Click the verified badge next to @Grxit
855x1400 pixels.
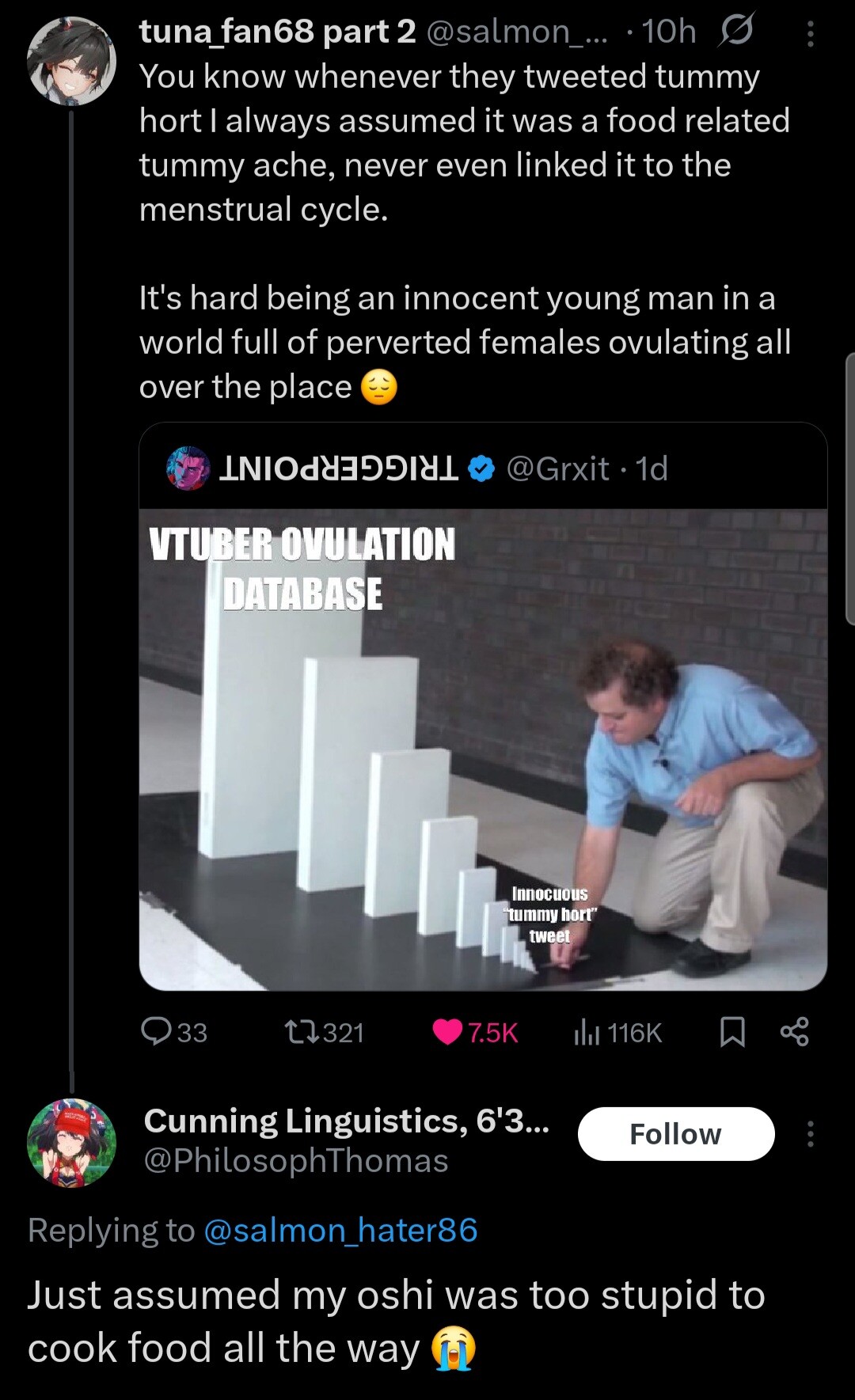click(481, 468)
